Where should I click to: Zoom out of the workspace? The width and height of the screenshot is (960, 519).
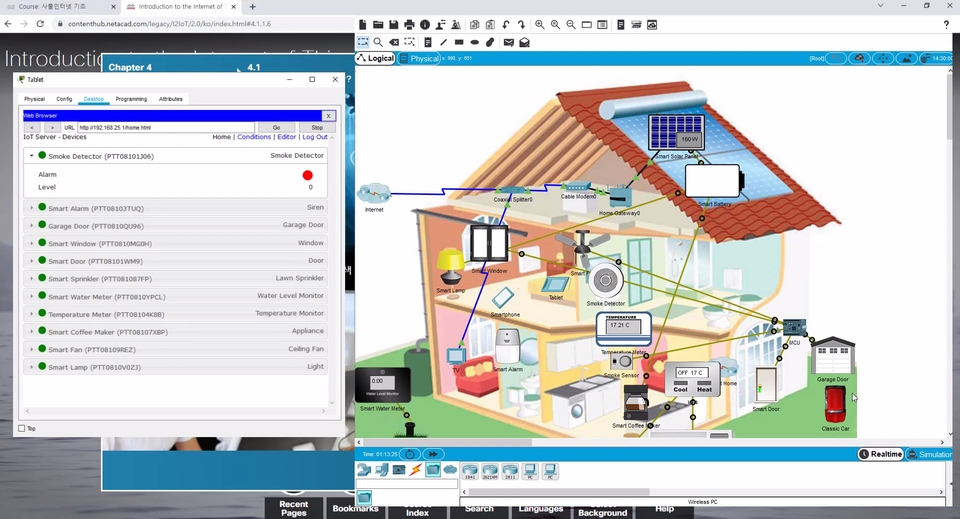point(571,24)
